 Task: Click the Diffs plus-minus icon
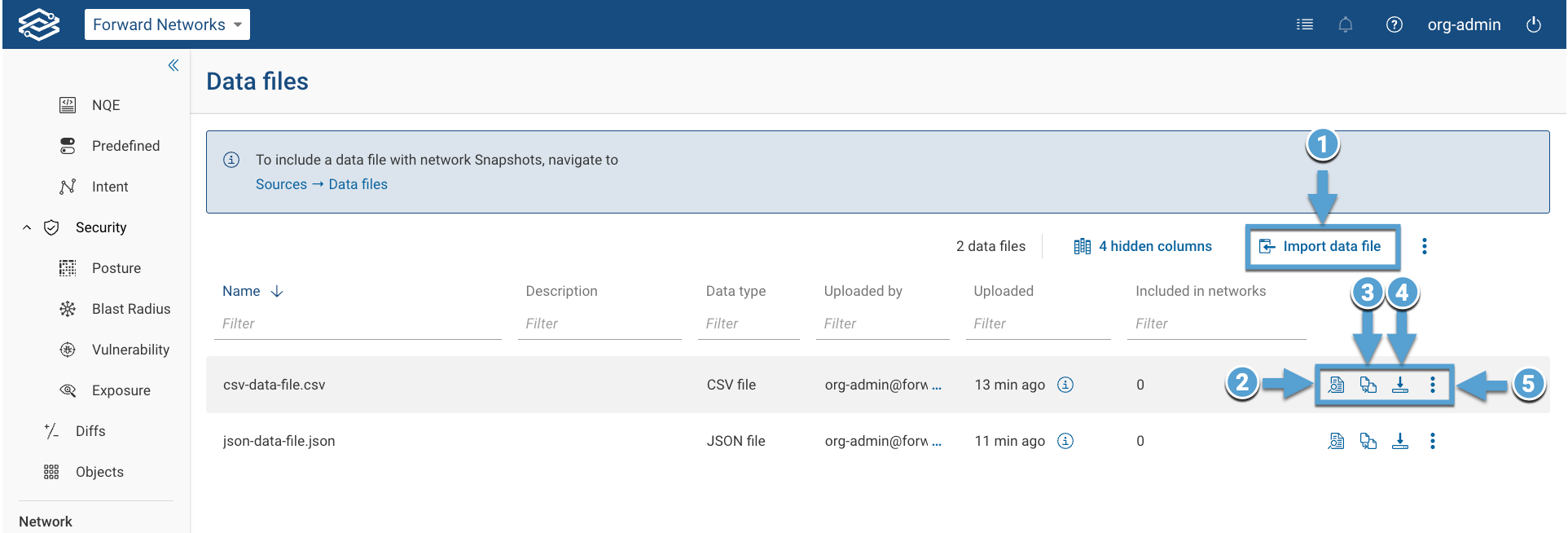point(51,431)
